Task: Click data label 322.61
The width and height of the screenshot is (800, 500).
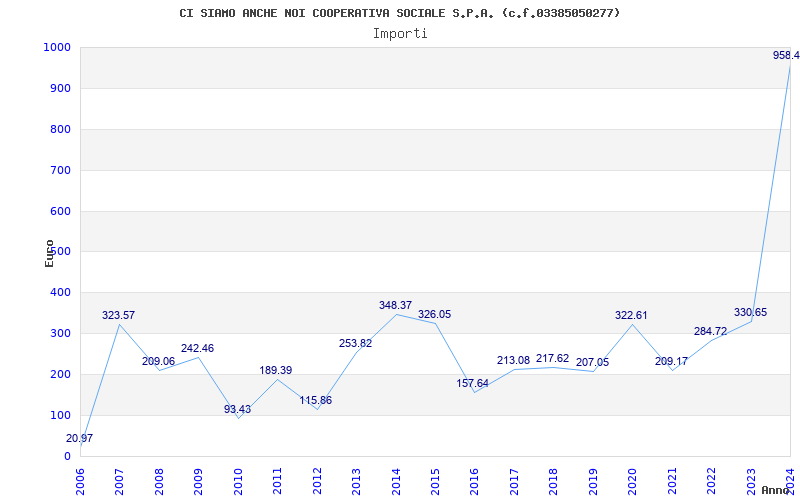Action: point(631,315)
